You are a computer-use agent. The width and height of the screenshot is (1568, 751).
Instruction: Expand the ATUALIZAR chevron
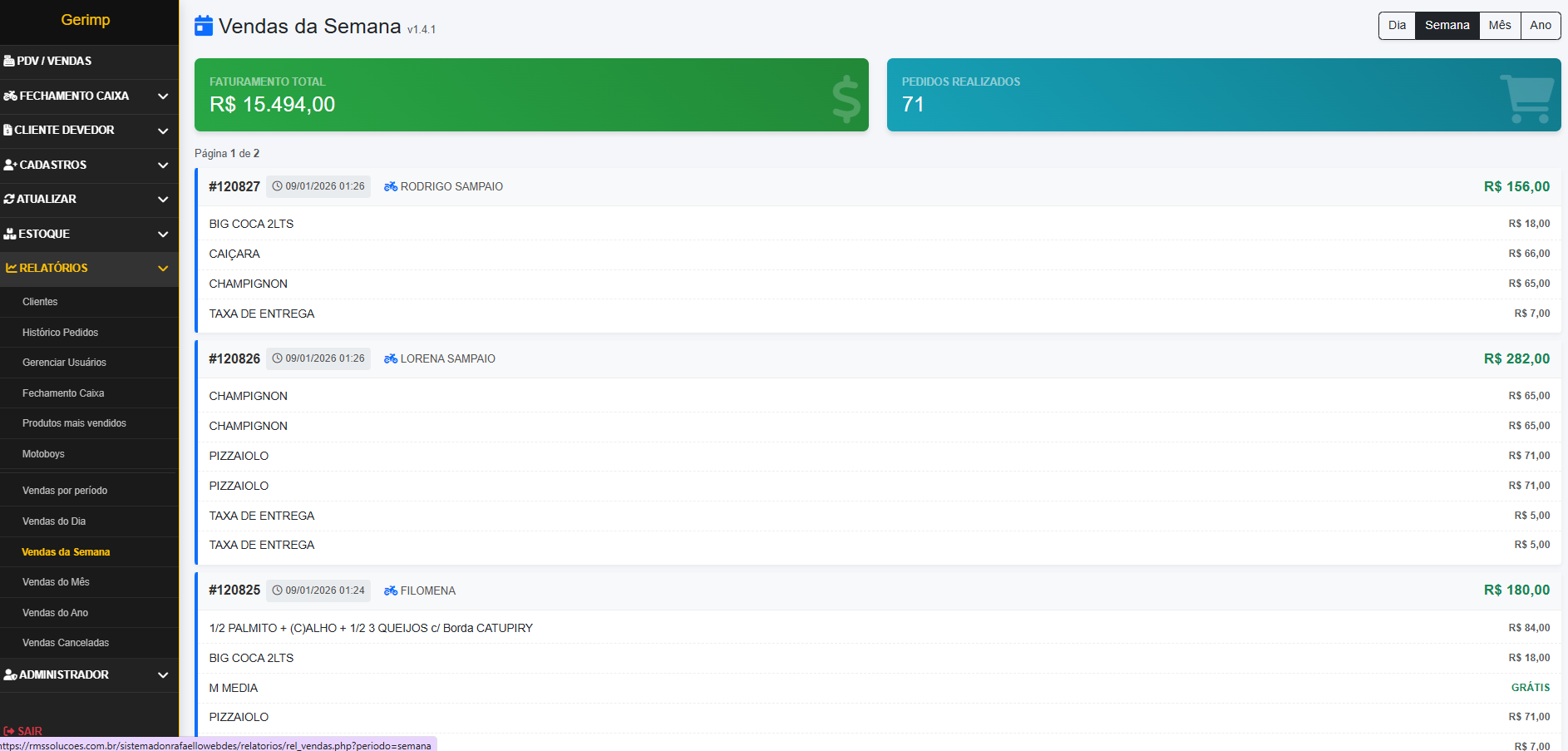tap(163, 200)
